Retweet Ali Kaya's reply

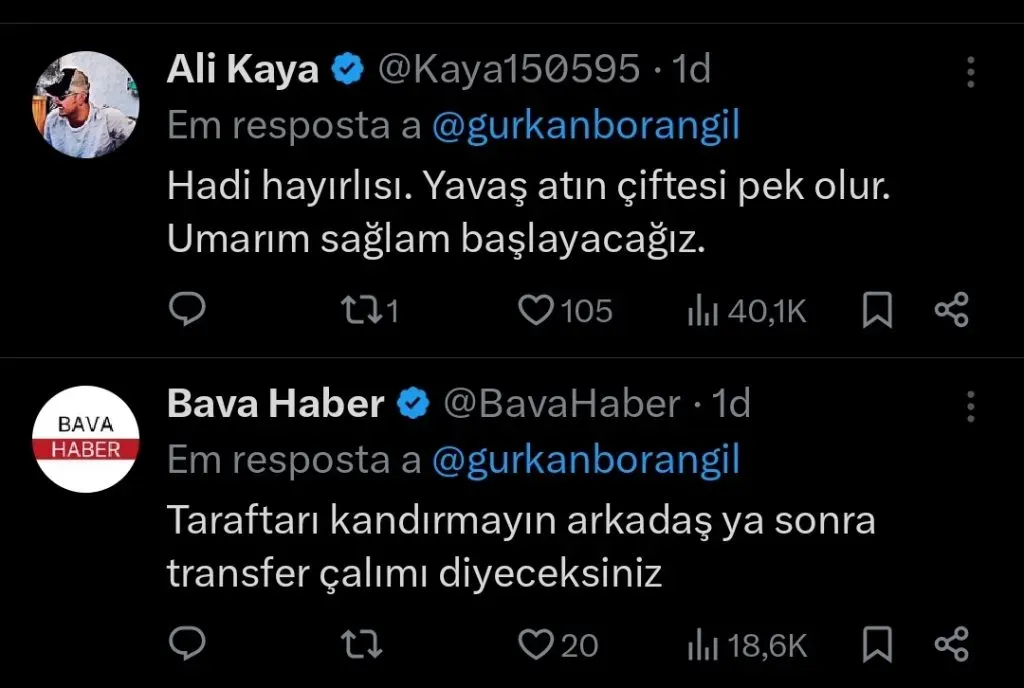370,311
